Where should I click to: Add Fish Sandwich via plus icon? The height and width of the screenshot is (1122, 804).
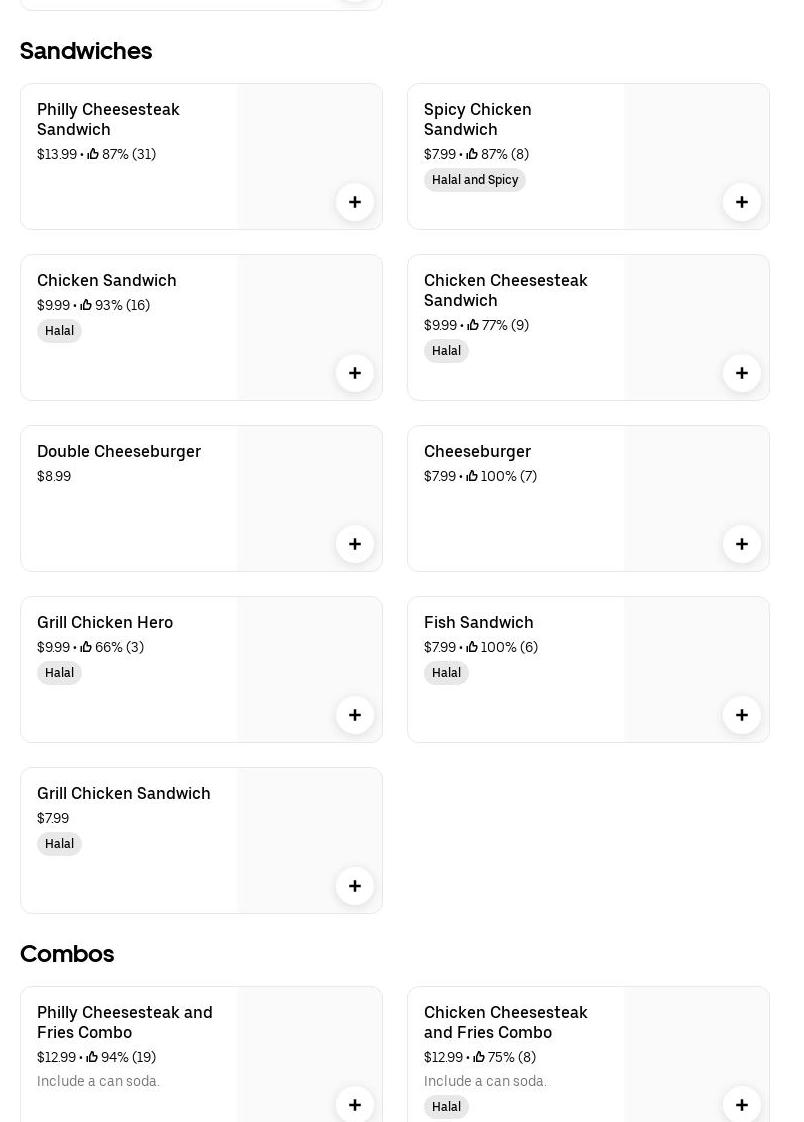click(x=742, y=715)
